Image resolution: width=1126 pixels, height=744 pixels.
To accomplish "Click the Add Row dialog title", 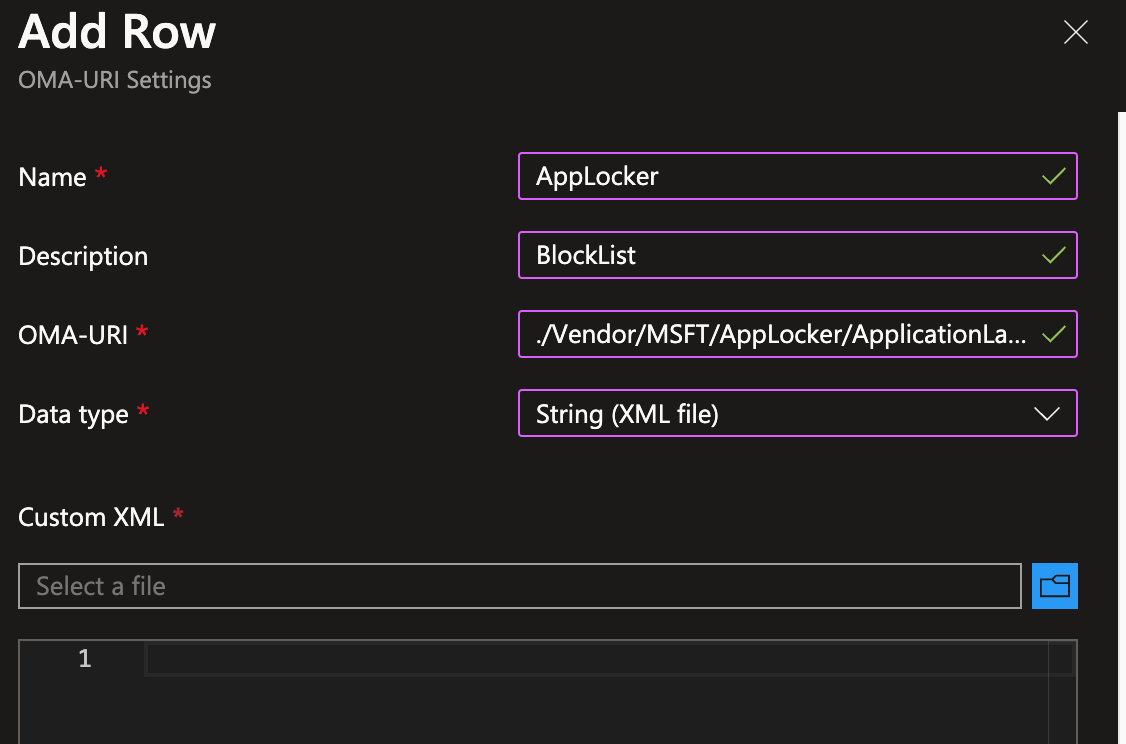I will [116, 33].
